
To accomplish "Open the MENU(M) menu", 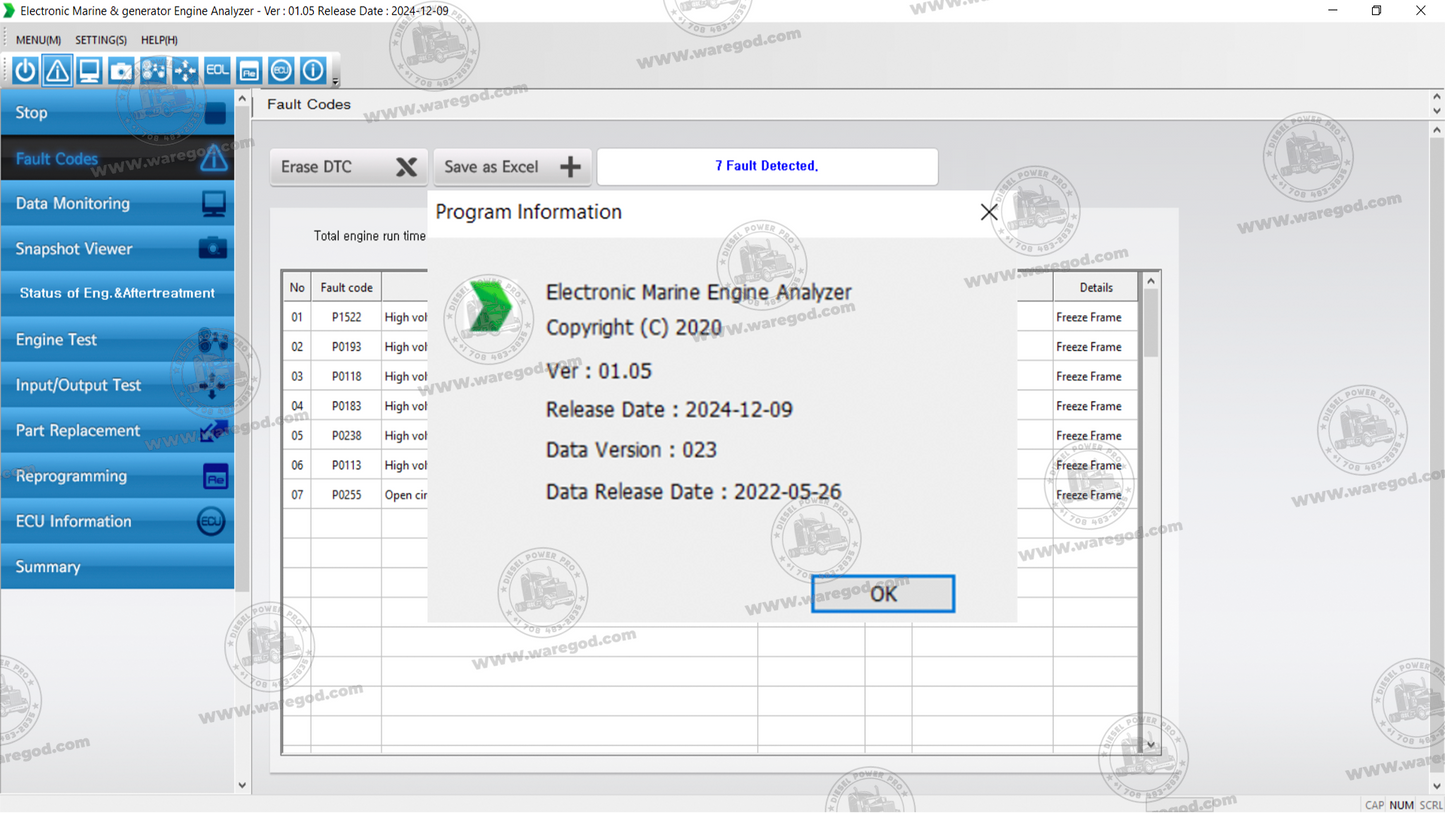I will coord(36,40).
